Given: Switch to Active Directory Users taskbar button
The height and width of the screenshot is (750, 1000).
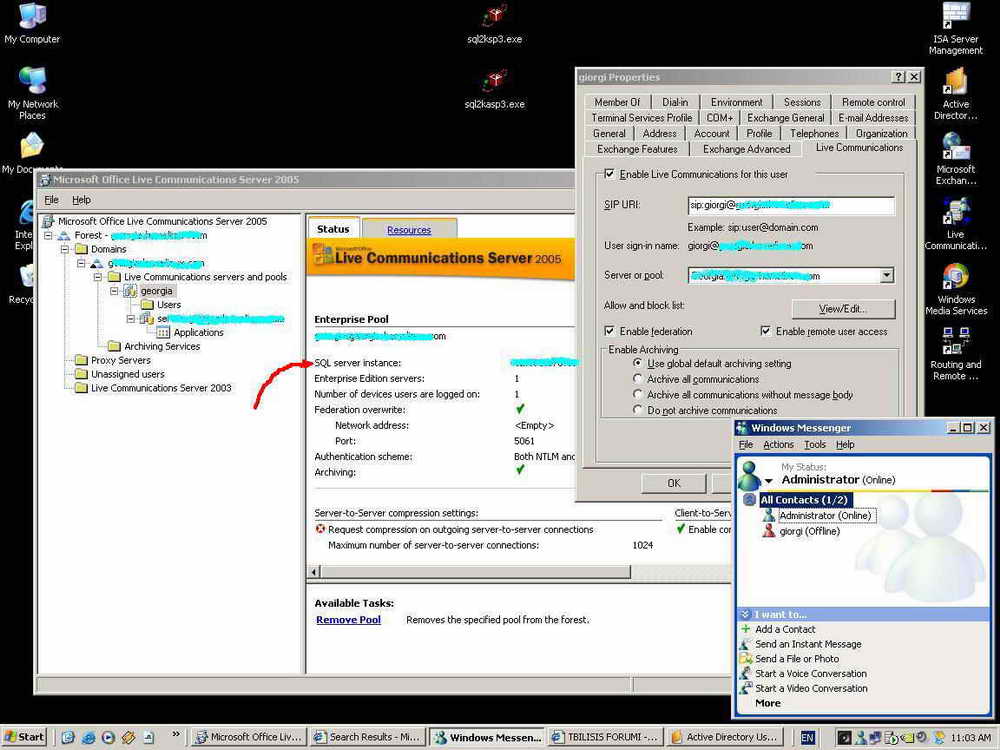Looking at the screenshot, I should (725, 737).
